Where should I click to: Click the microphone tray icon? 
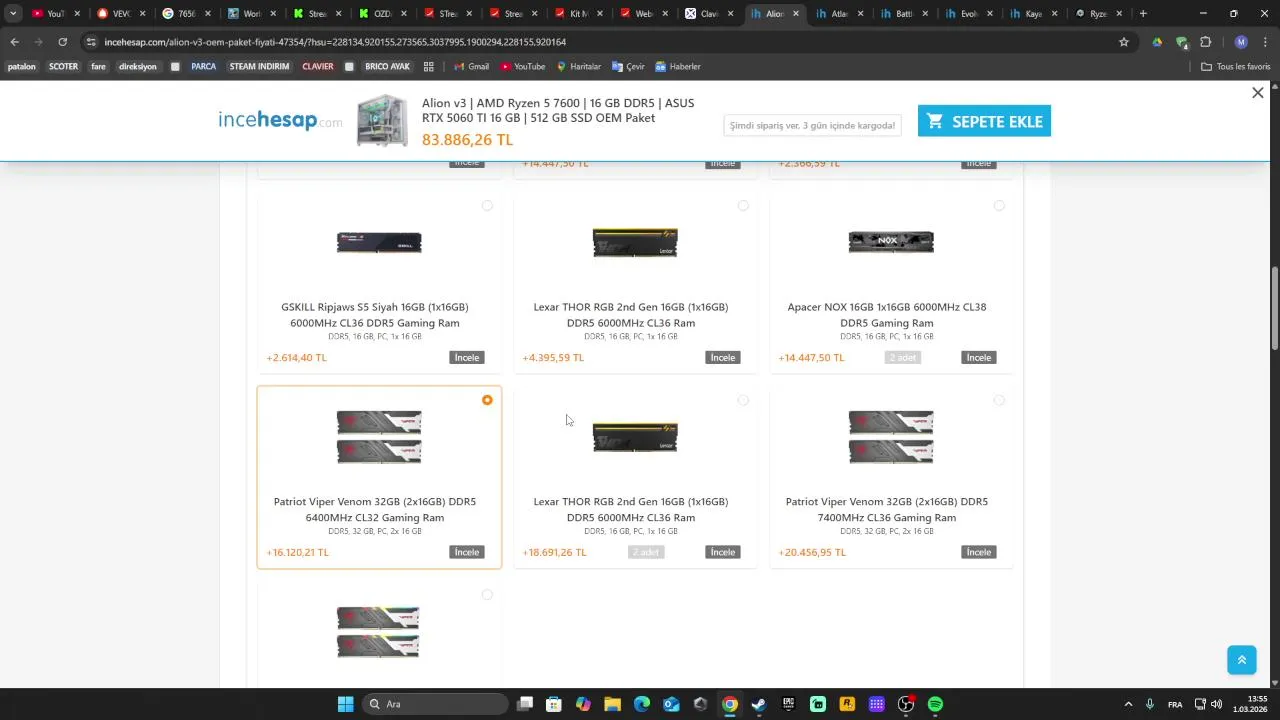click(x=1150, y=704)
